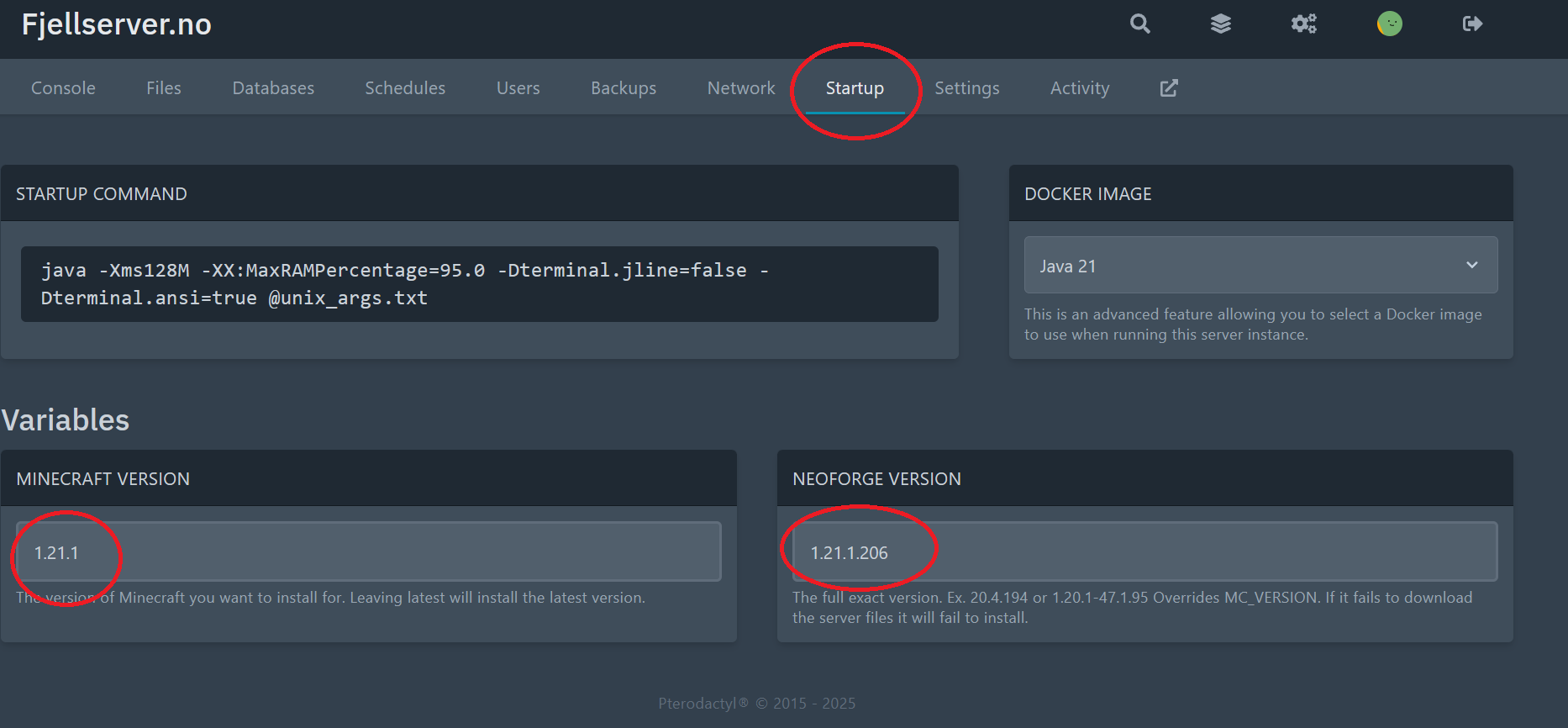1568x728 pixels.
Task: Switch to the Files tab
Action: [x=164, y=87]
